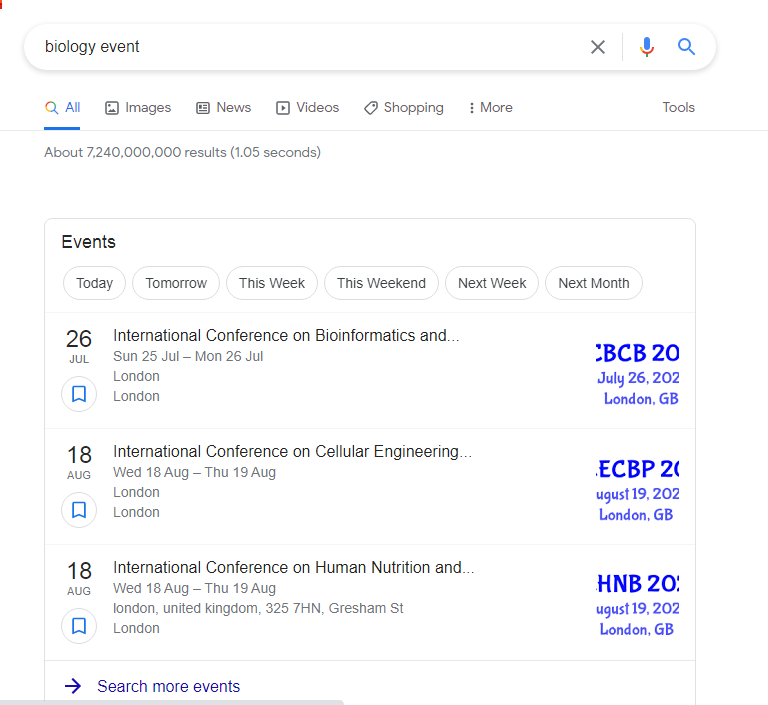Switch to the News search tab

[223, 107]
